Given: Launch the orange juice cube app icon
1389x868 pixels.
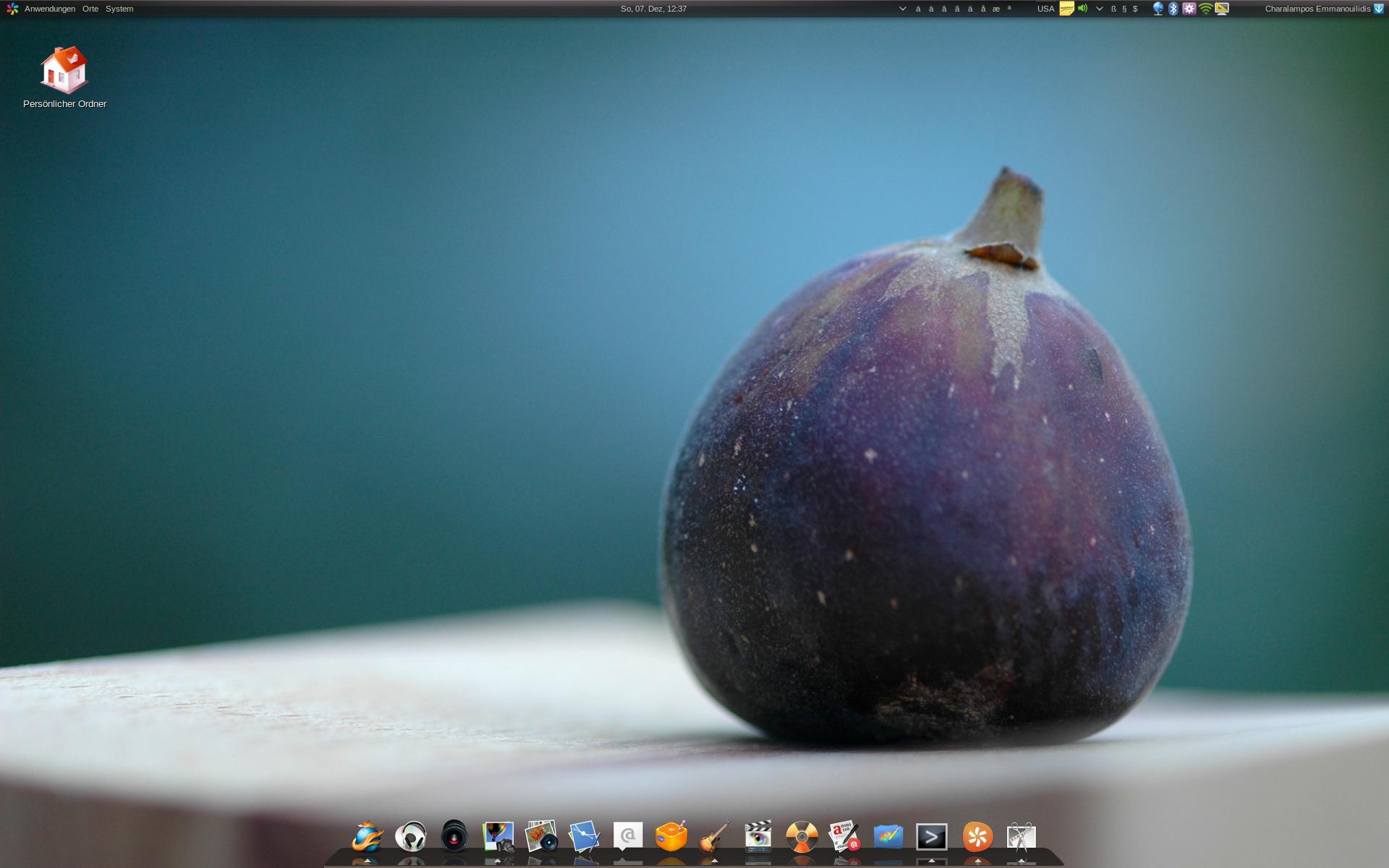Looking at the screenshot, I should click(671, 837).
